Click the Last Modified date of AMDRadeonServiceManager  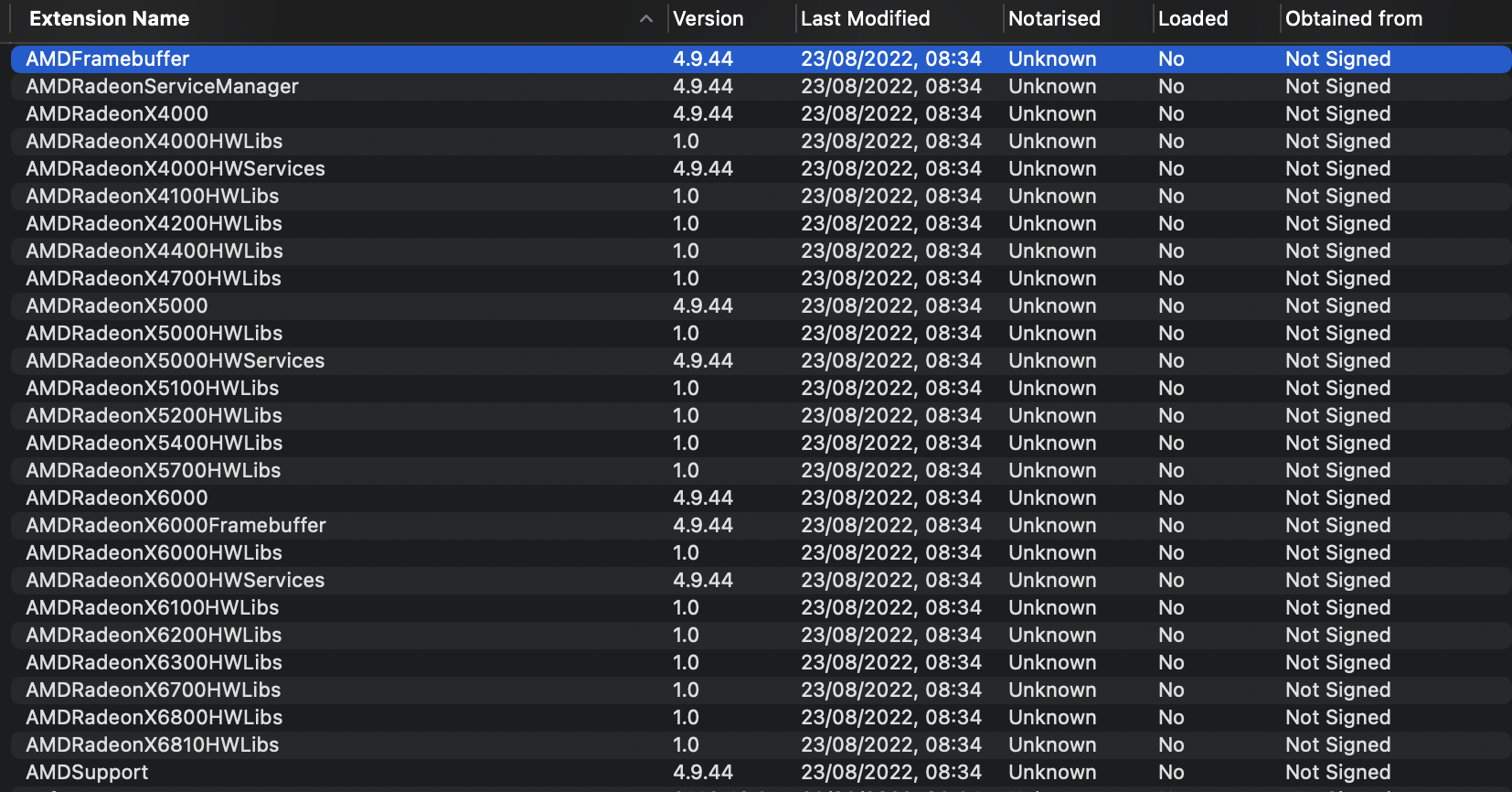891,86
